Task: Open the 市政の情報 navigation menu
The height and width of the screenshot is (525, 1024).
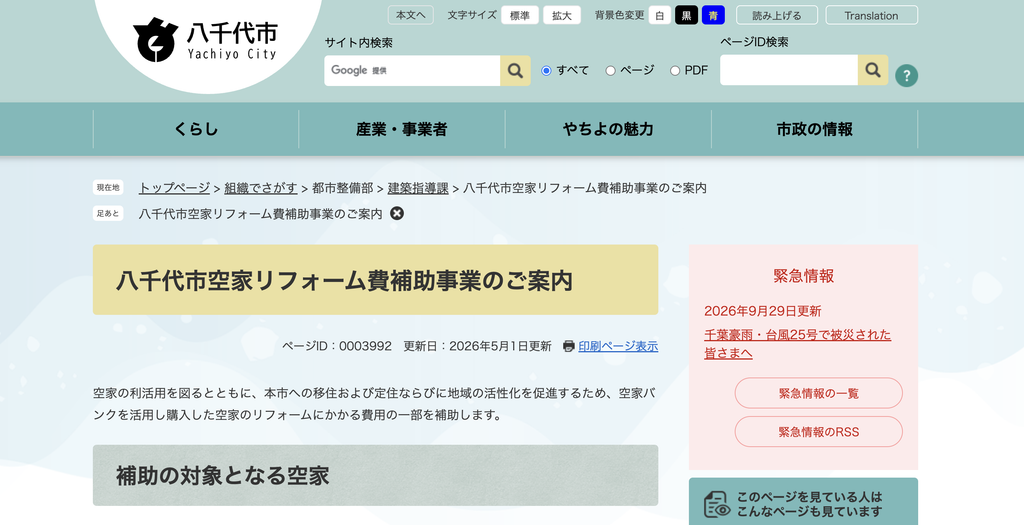Action: (814, 129)
